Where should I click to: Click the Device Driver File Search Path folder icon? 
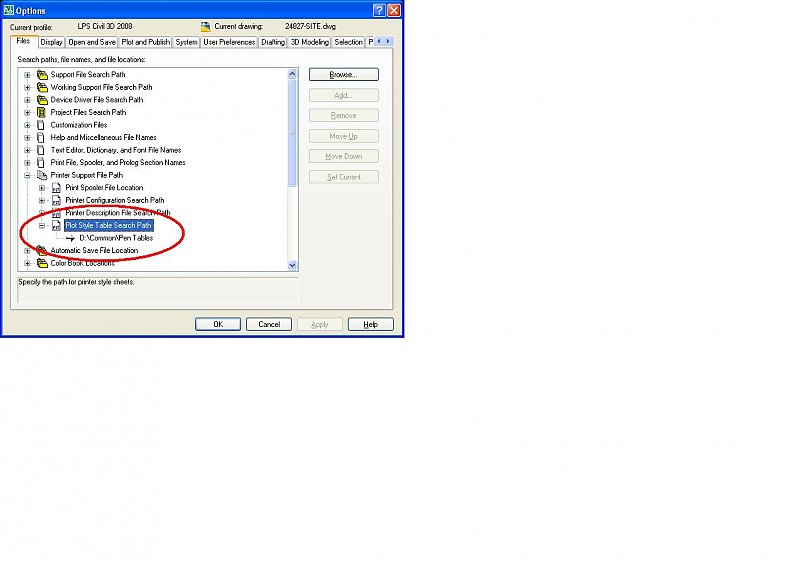(42, 100)
